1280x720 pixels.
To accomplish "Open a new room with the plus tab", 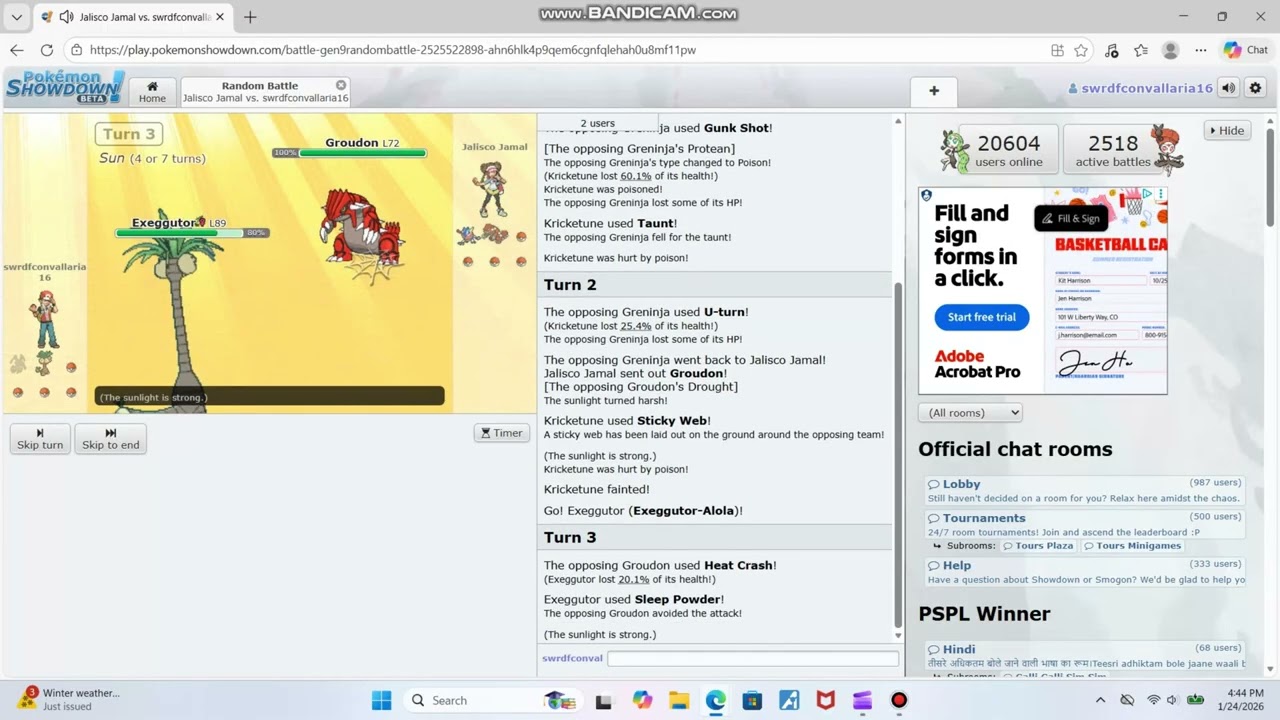I will coord(934,91).
